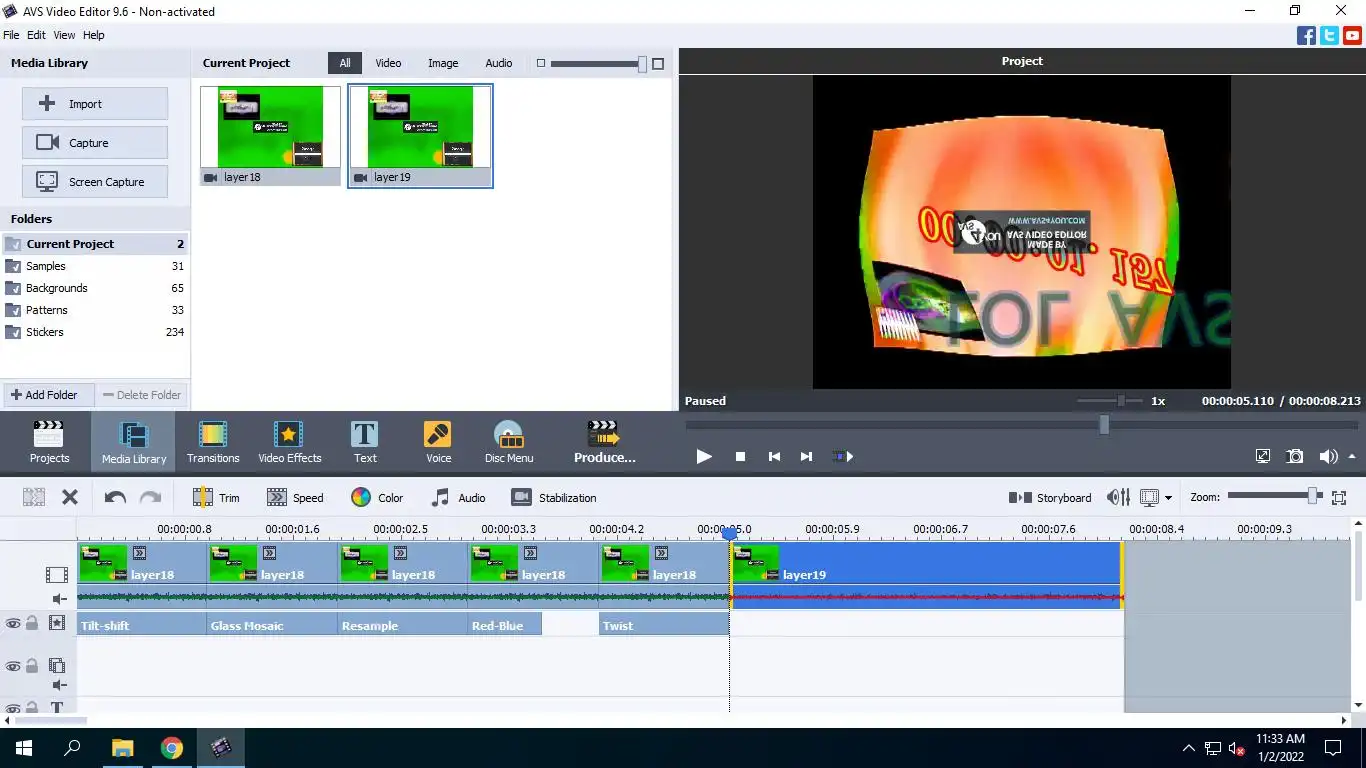1366x768 pixels.
Task: Lock the video effects track
Action: tap(32, 623)
